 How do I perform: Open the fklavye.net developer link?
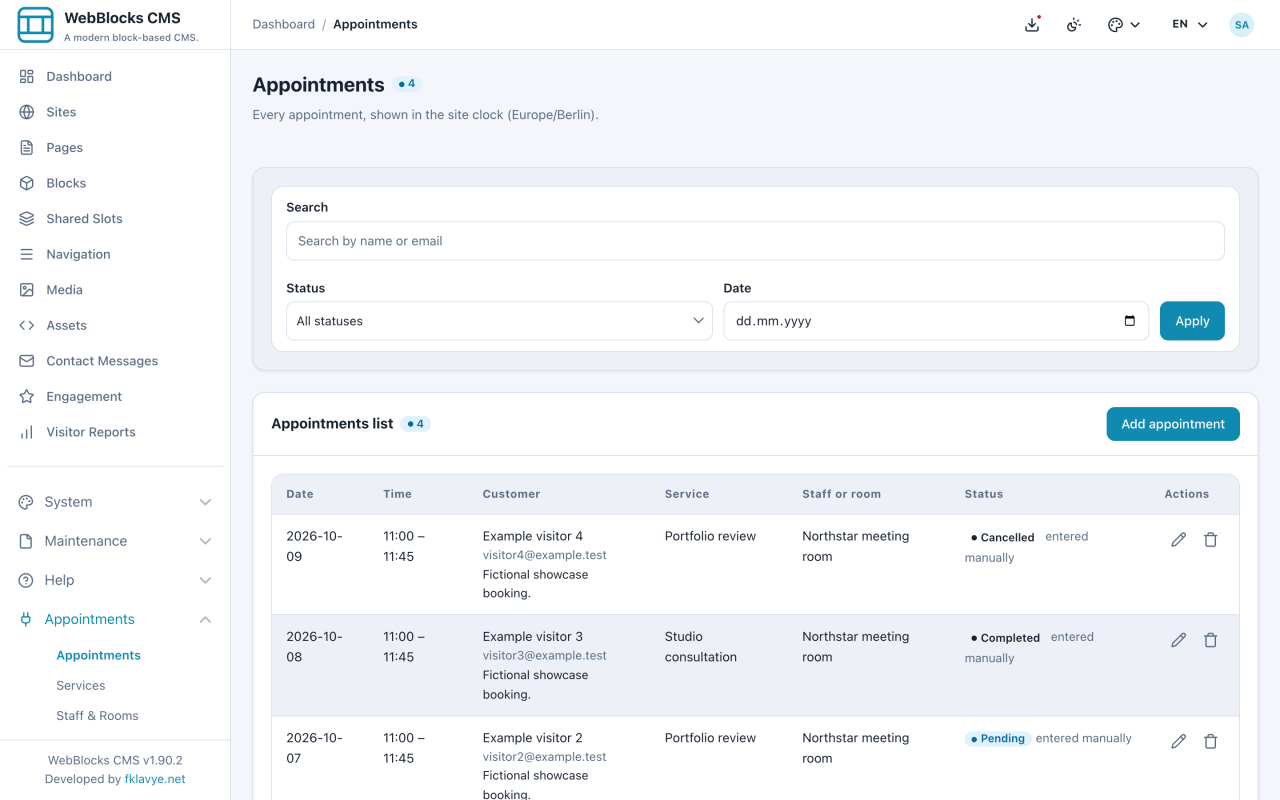point(155,779)
